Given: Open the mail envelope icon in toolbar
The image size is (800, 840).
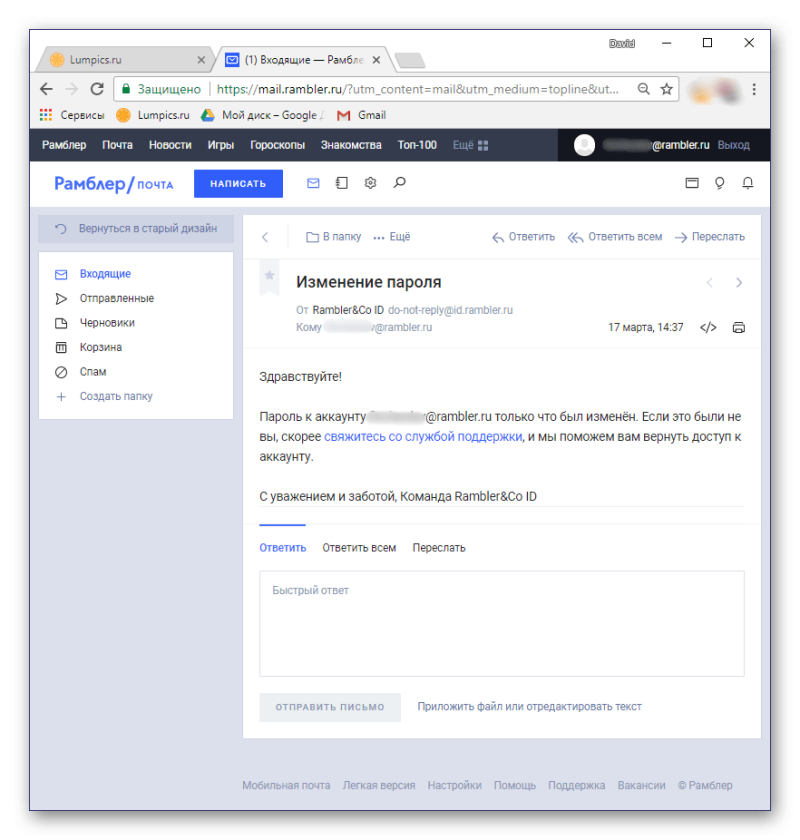Looking at the screenshot, I should pyautogui.click(x=313, y=183).
